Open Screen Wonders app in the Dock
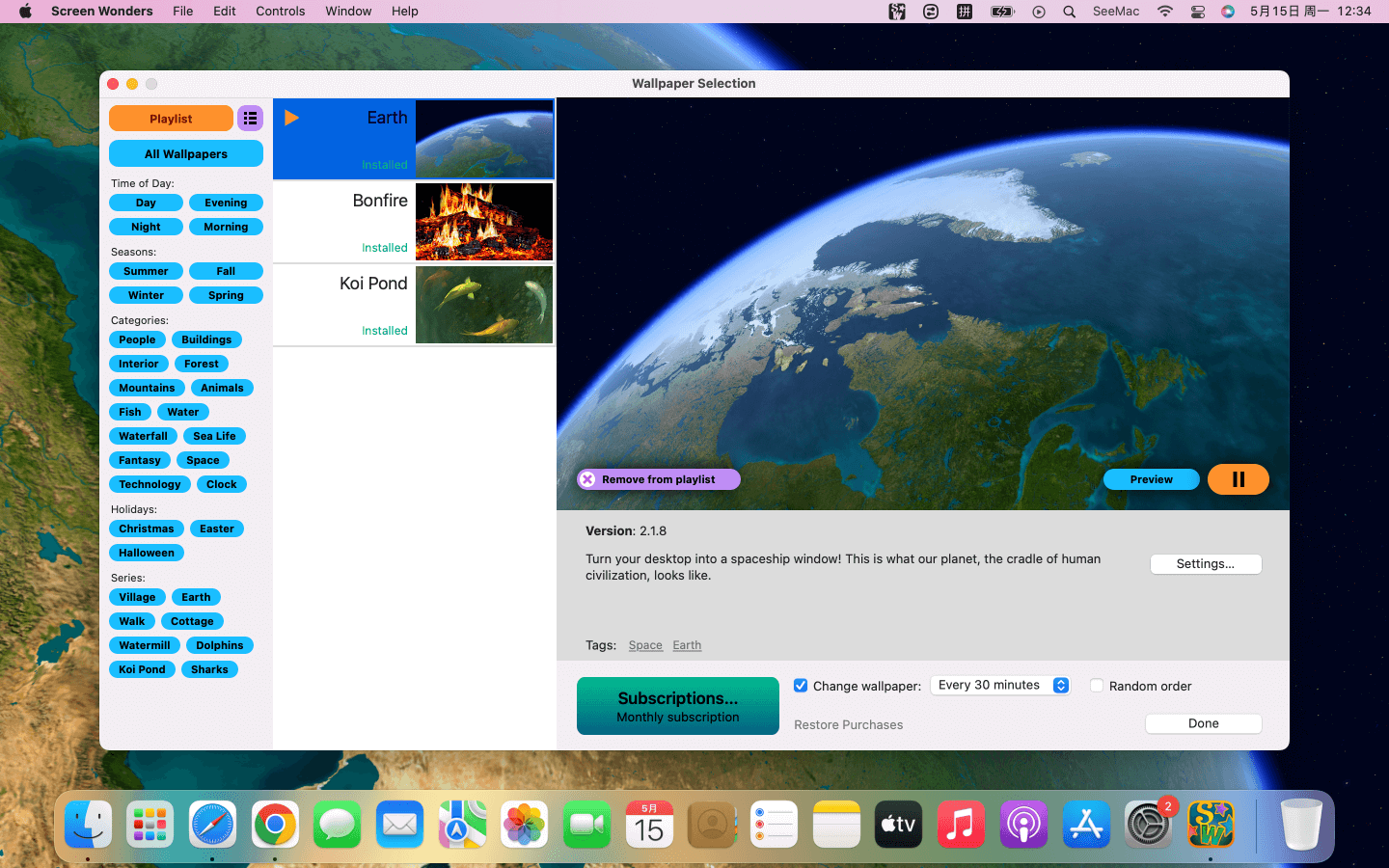The height and width of the screenshot is (868, 1389). point(1211,825)
